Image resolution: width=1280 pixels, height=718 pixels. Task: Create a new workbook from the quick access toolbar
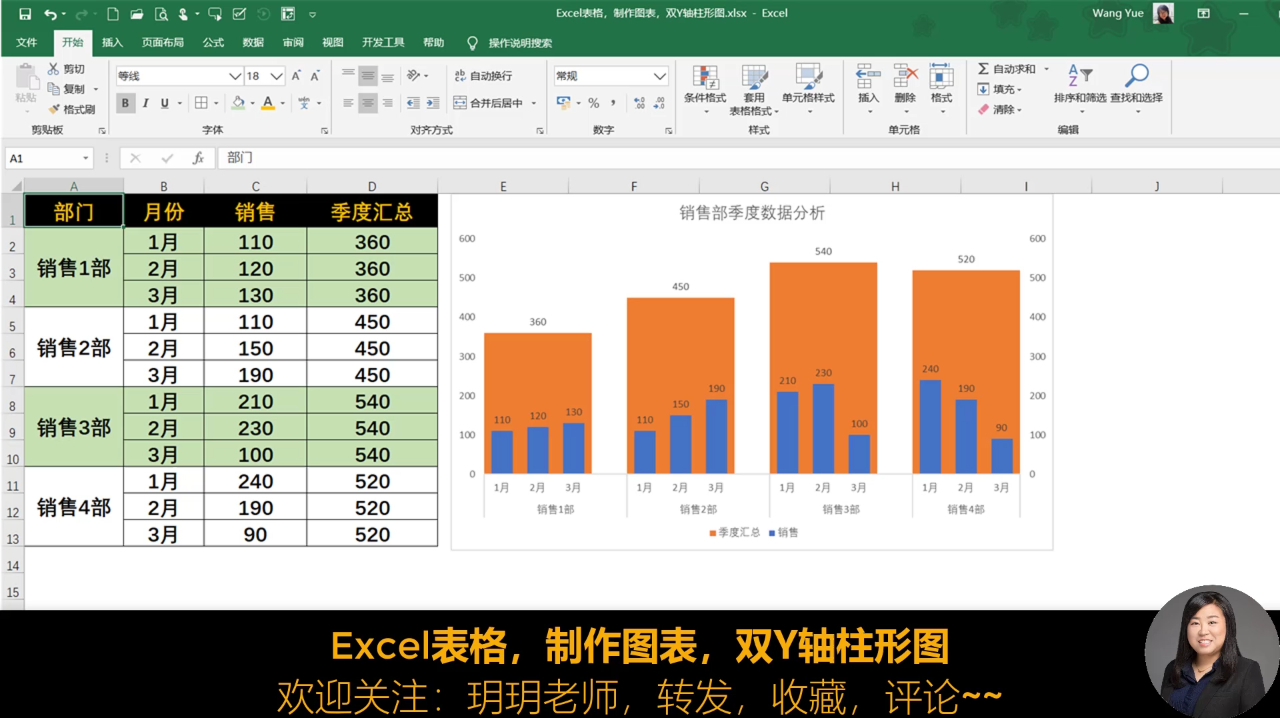pos(112,14)
